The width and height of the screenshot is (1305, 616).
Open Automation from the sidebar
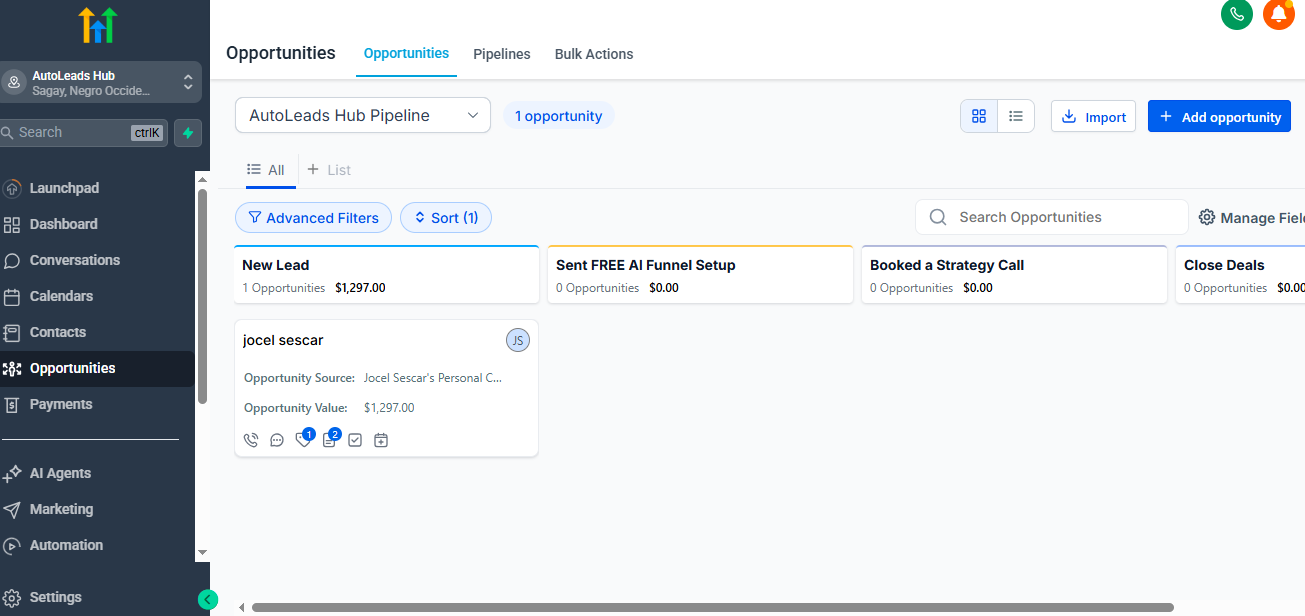pos(67,545)
